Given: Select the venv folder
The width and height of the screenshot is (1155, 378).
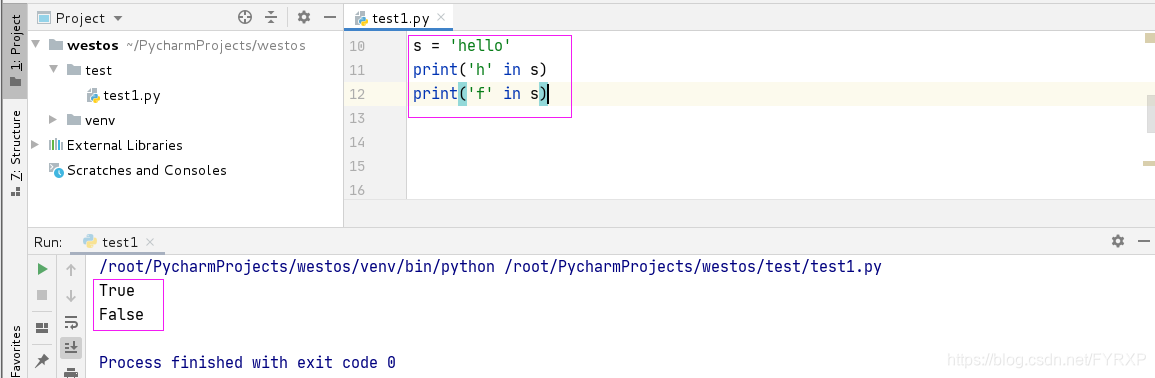Looking at the screenshot, I should (91, 120).
